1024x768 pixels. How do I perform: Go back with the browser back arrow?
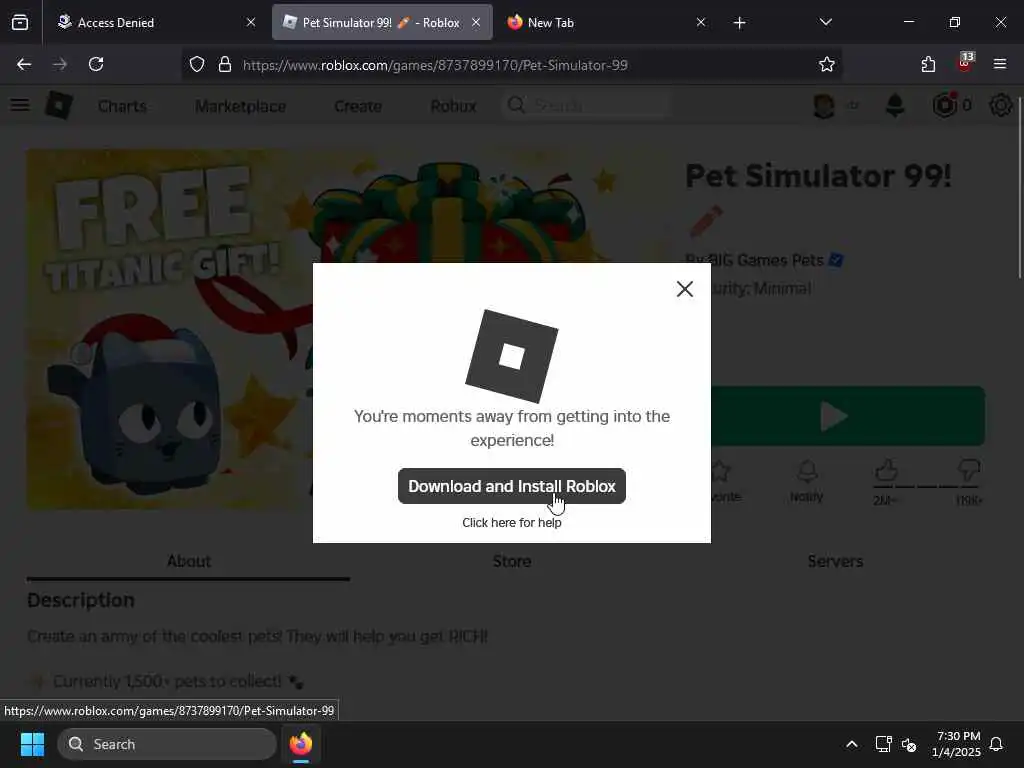(x=24, y=64)
